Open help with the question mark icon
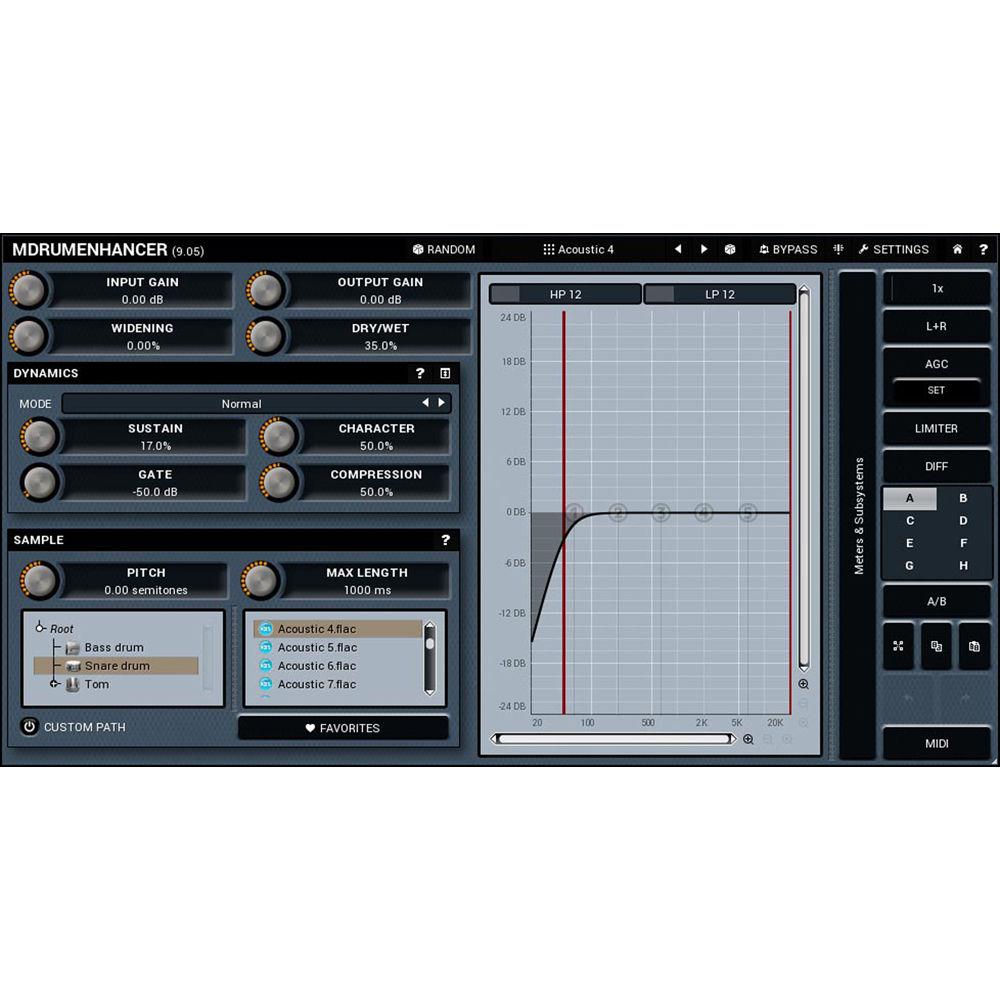 [x=983, y=249]
